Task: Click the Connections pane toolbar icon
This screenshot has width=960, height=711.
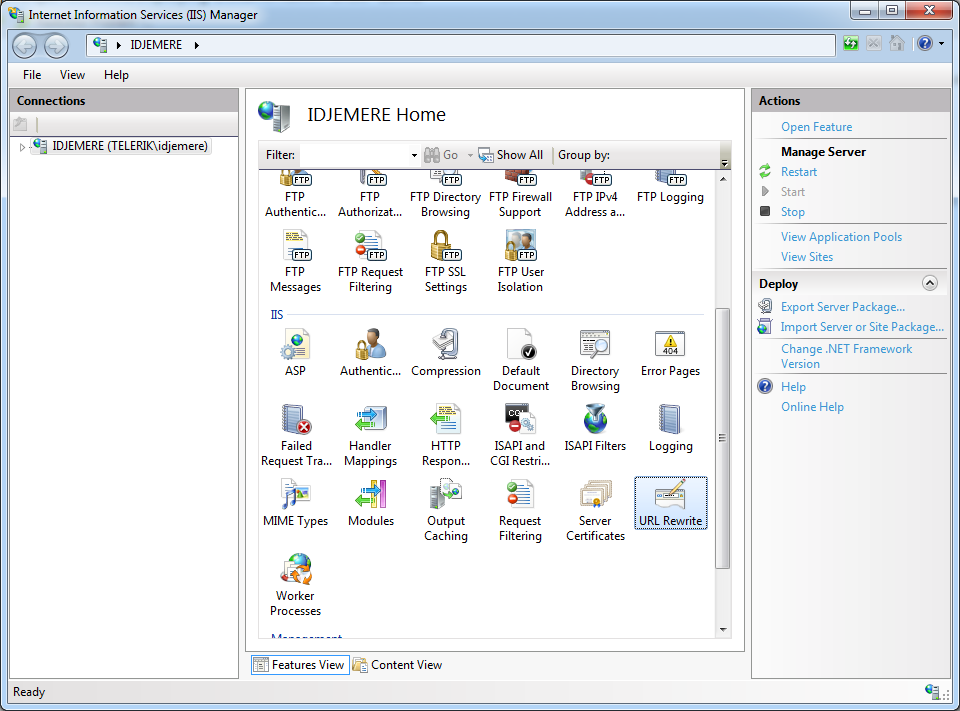Action: 21,124
